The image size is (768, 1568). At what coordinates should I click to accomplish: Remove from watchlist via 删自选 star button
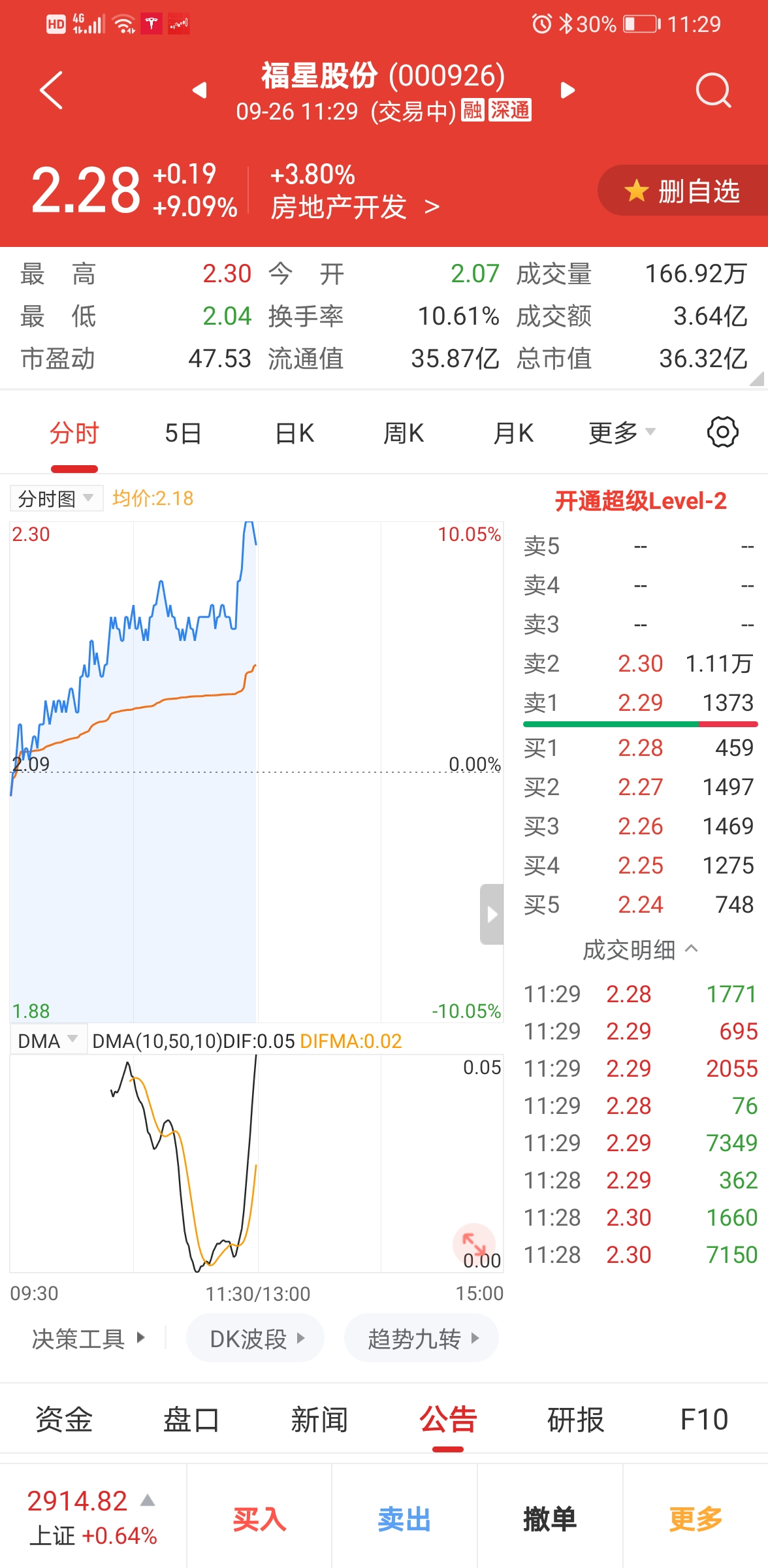(683, 191)
